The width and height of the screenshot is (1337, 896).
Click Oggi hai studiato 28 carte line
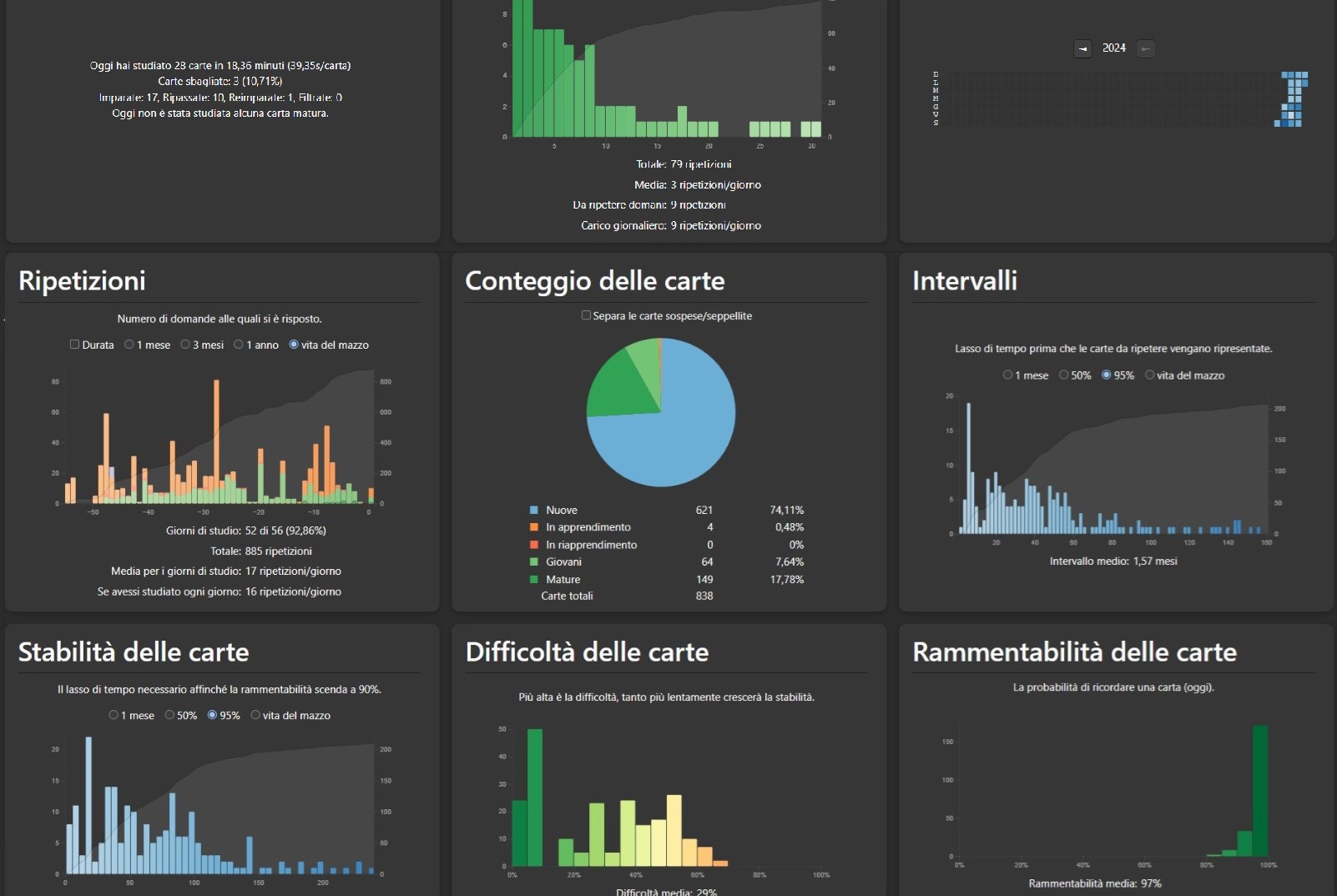(220, 65)
